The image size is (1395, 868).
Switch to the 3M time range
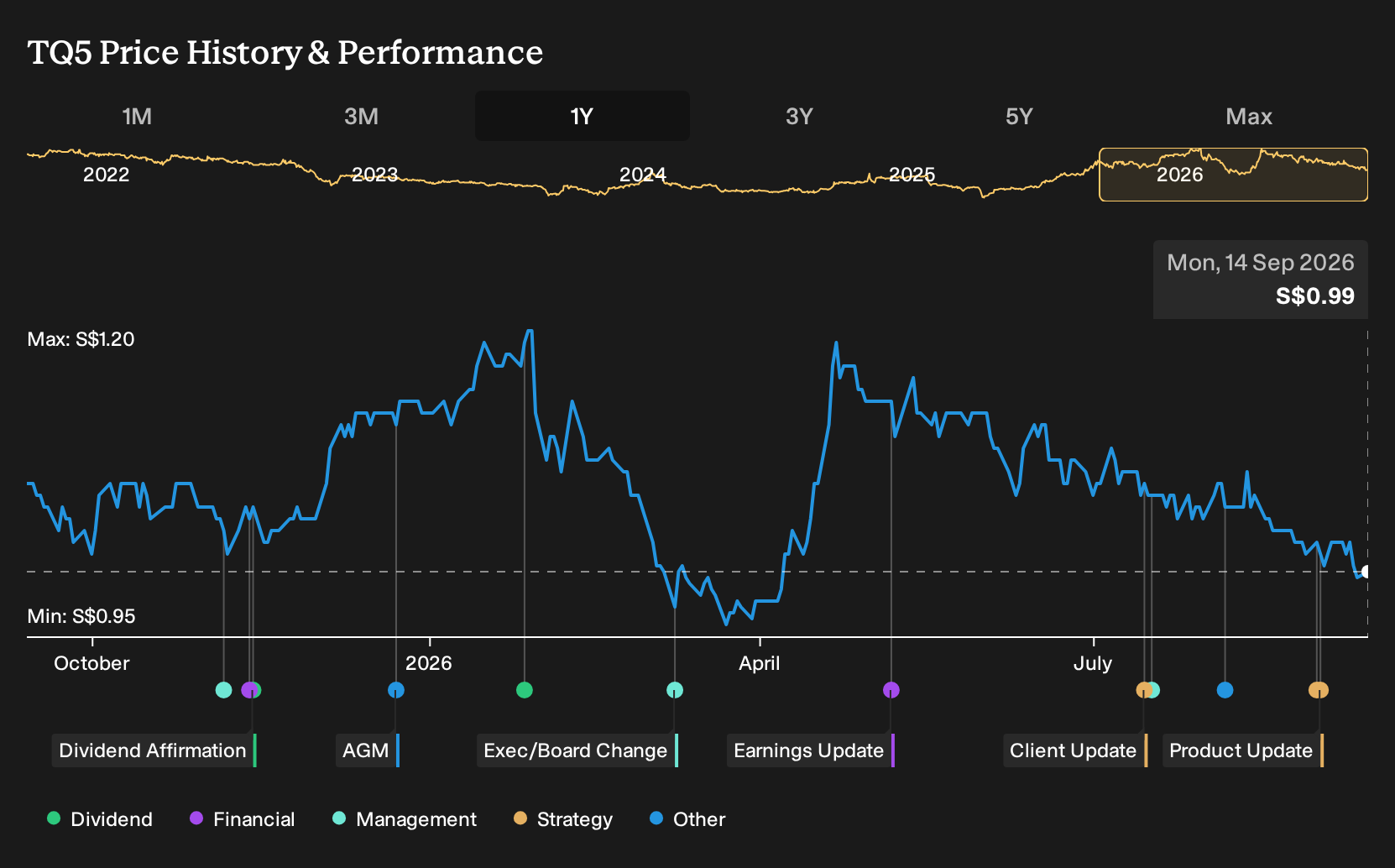pos(361,116)
